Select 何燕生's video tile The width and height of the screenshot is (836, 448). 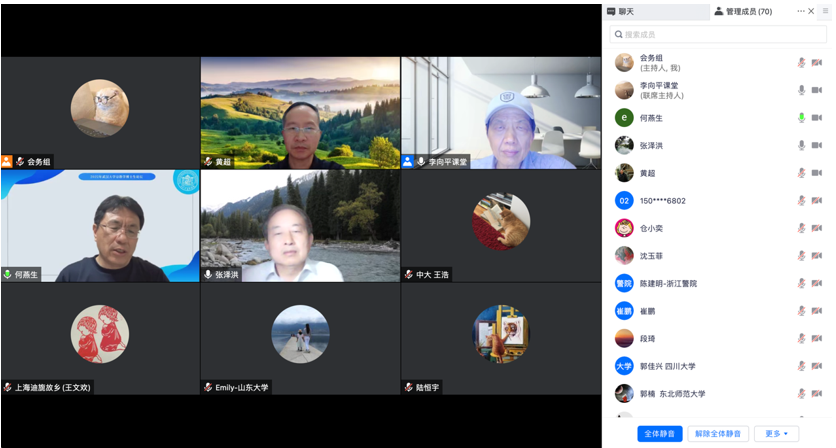(100, 226)
